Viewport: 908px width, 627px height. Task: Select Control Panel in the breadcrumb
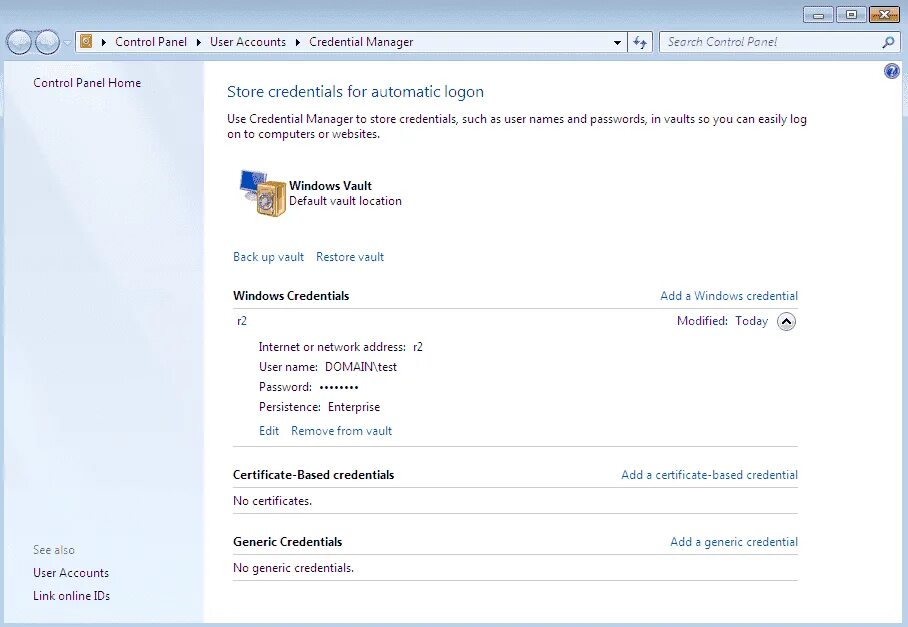tap(151, 42)
